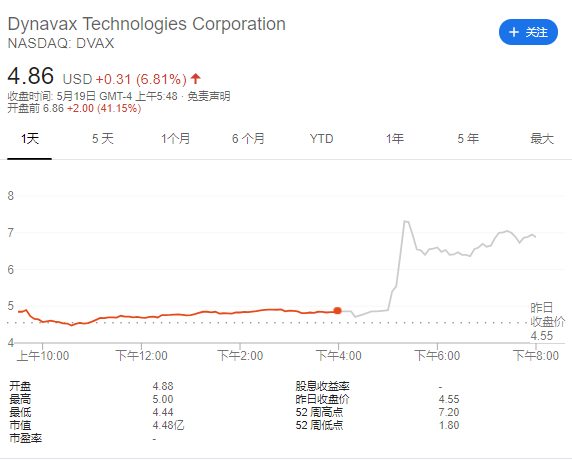
Task: Click the after-hours peak near 7
Action: click(x=406, y=221)
